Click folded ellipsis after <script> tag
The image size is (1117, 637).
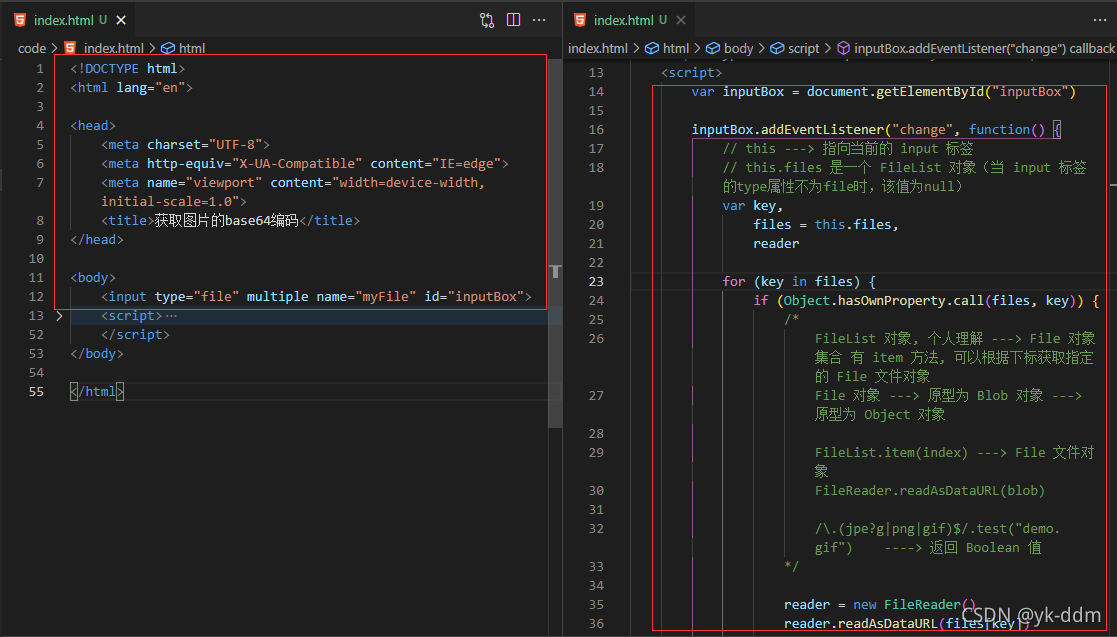171,316
